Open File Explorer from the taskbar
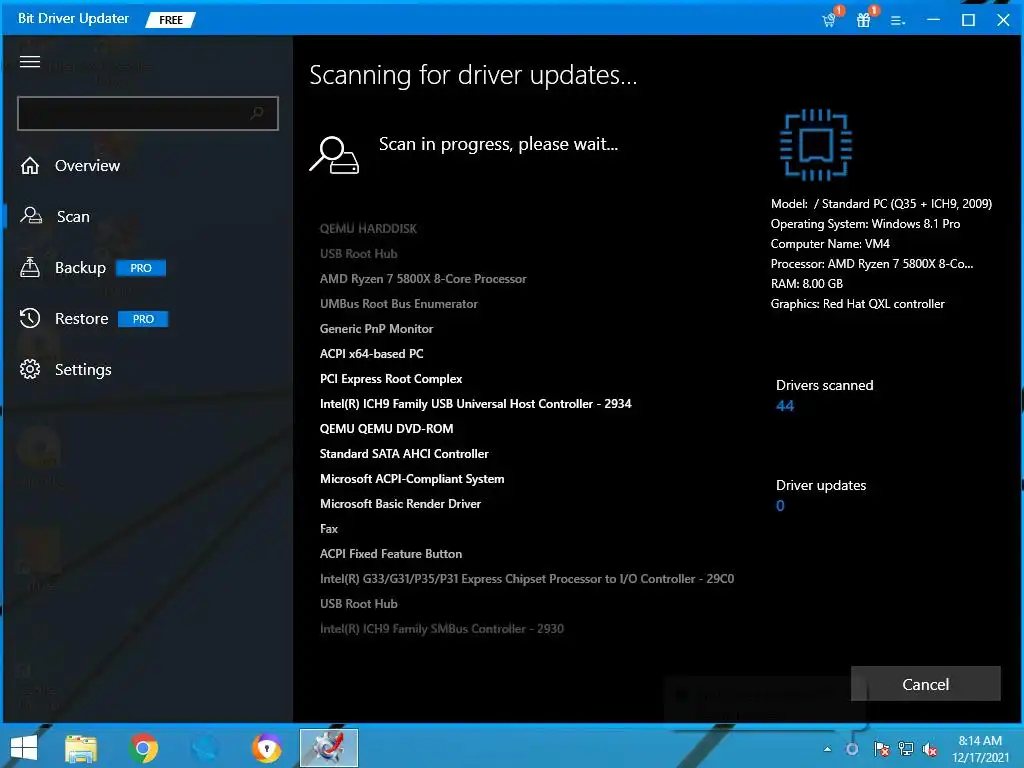The height and width of the screenshot is (768, 1024). click(81, 748)
